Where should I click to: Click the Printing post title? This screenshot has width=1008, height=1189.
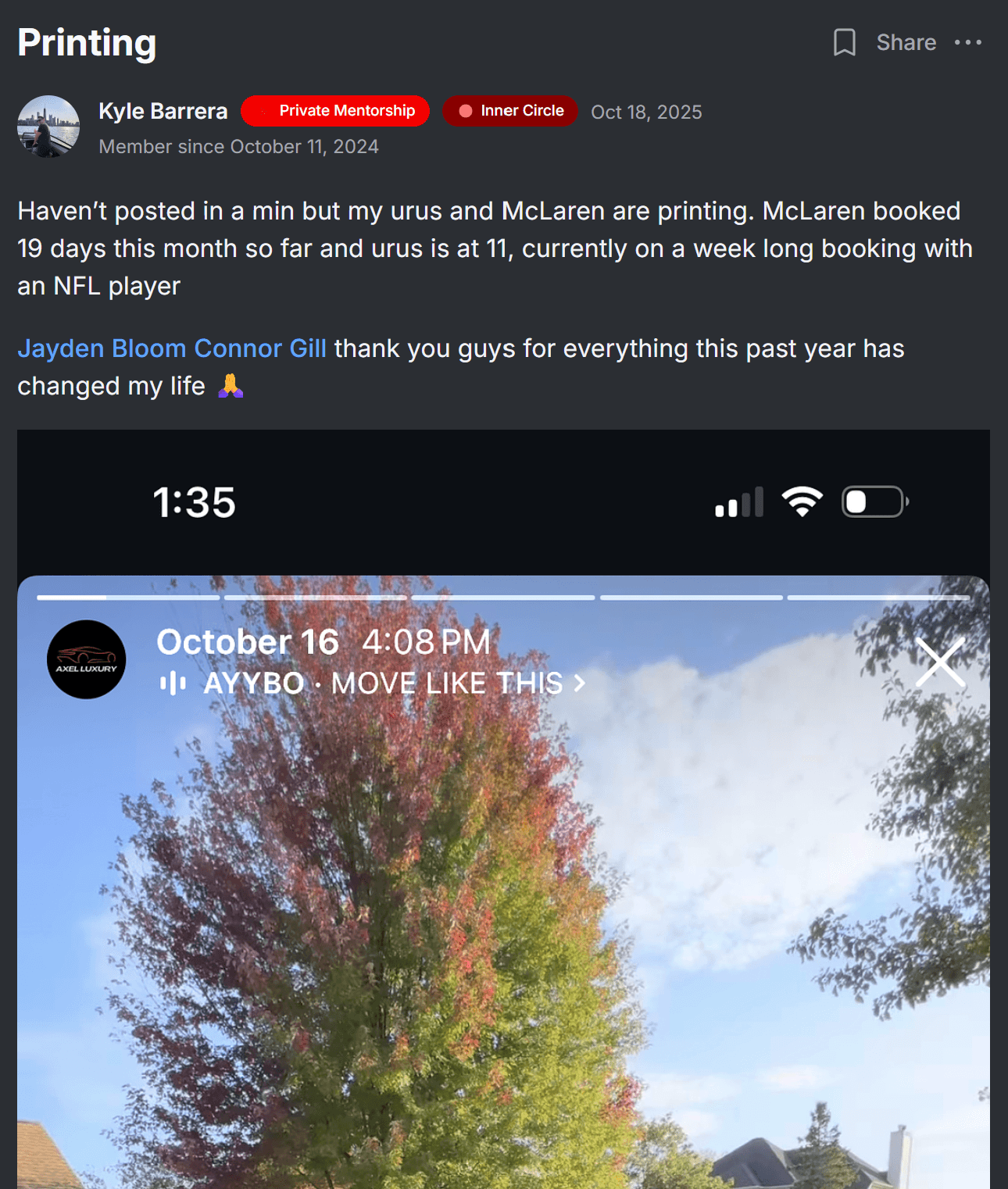pos(87,43)
